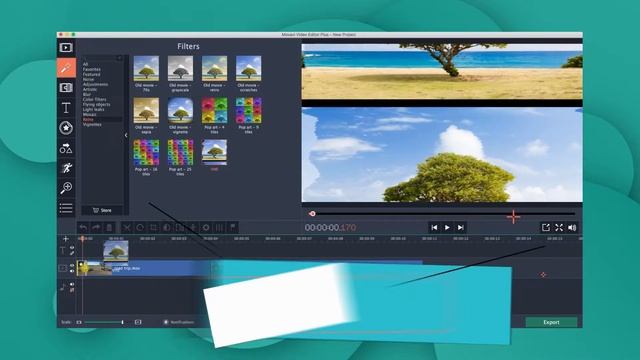This screenshot has width=640, height=360.
Task: Select the Blur filter category
Action: [87, 94]
